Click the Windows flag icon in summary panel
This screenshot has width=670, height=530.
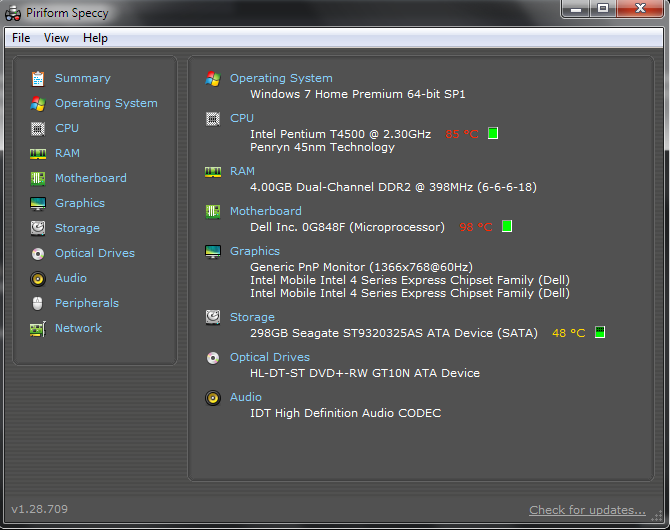213,79
